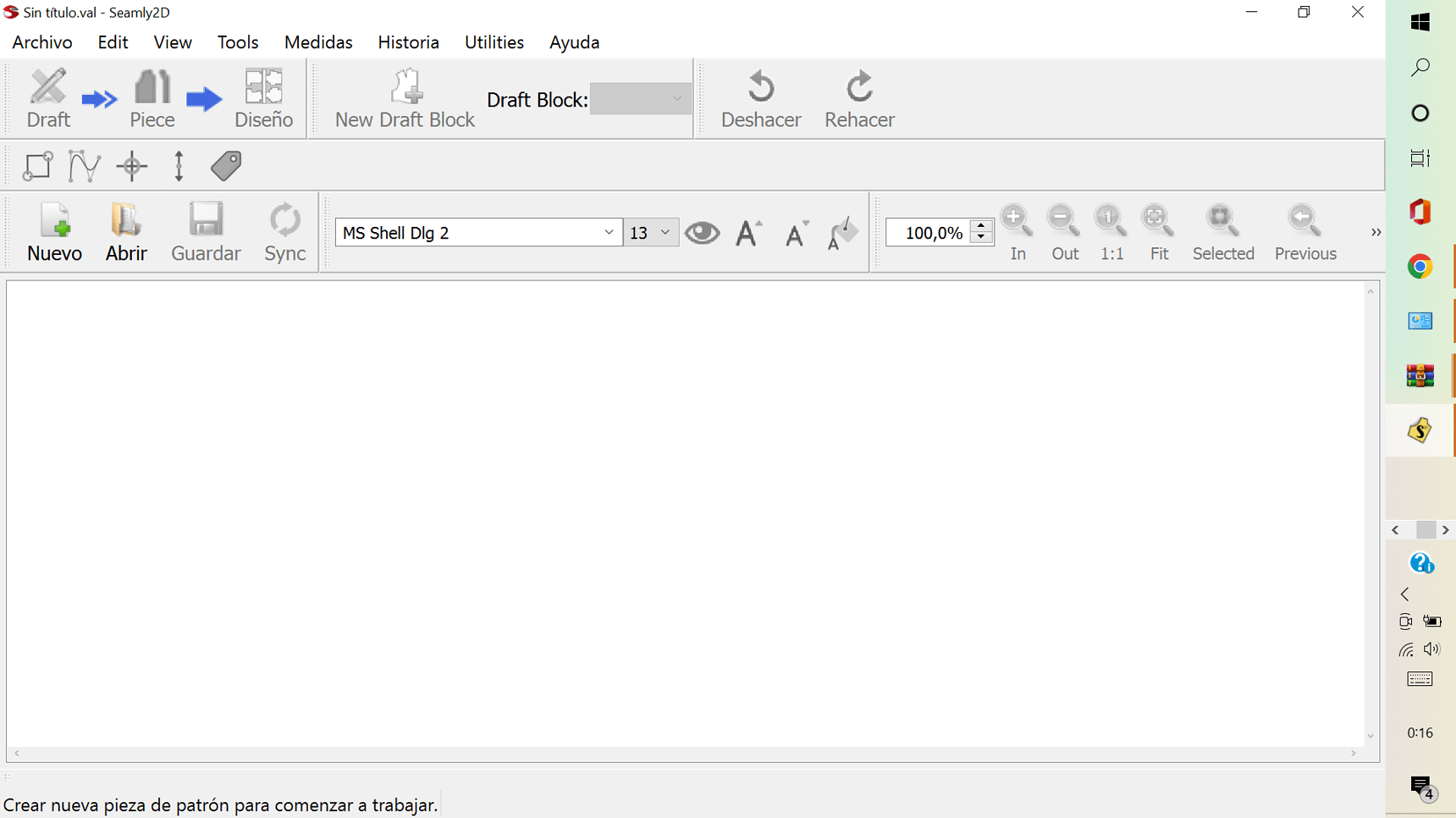Click the label/tag tool icon
The height and width of the screenshot is (818, 1456).
click(x=225, y=165)
